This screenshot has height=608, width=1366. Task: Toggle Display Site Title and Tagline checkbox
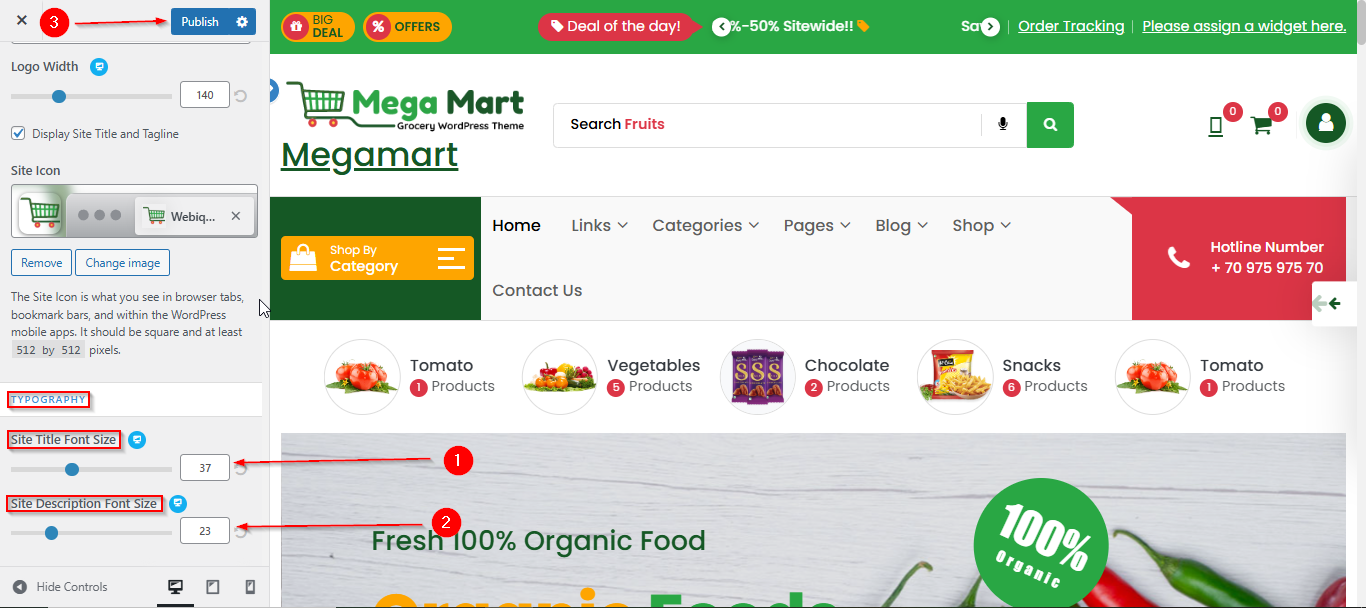click(18, 133)
